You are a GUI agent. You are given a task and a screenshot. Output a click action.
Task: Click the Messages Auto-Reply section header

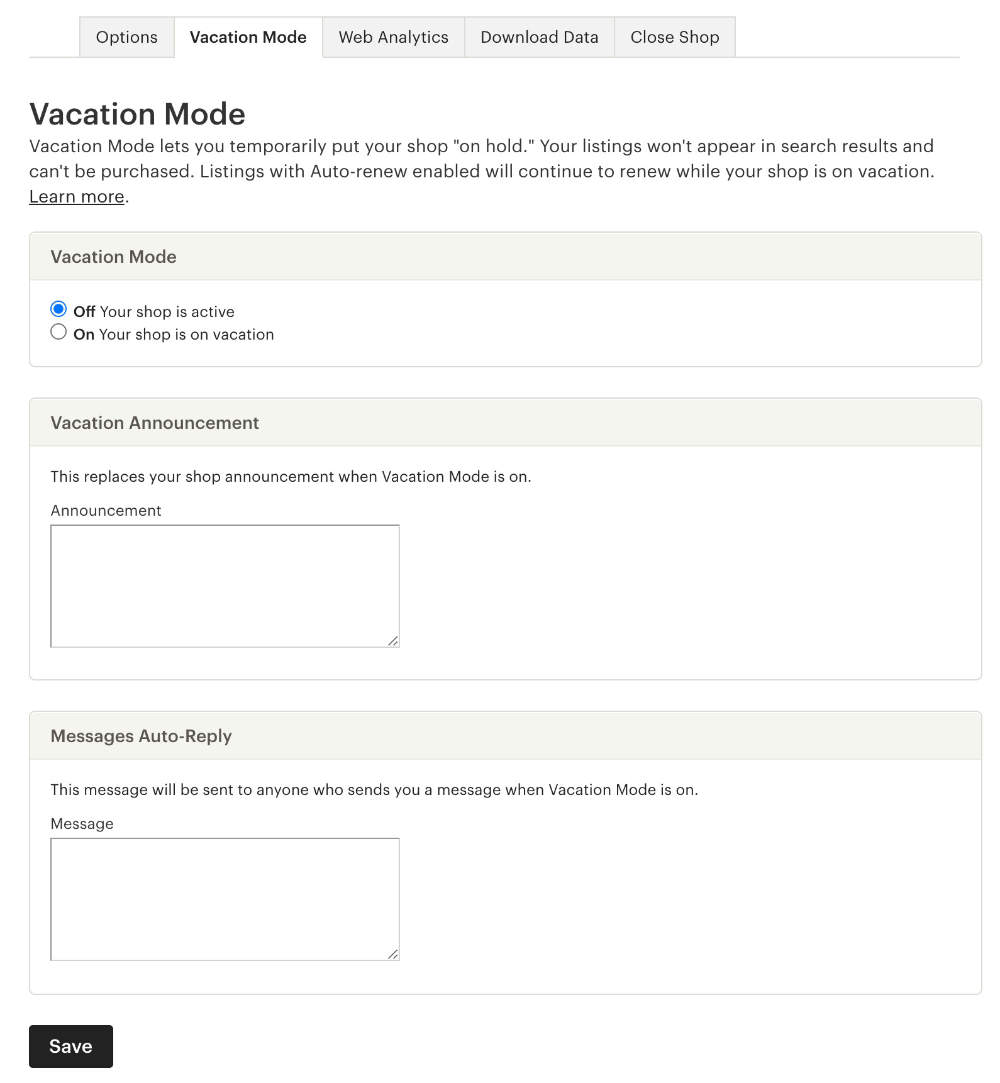tap(141, 736)
